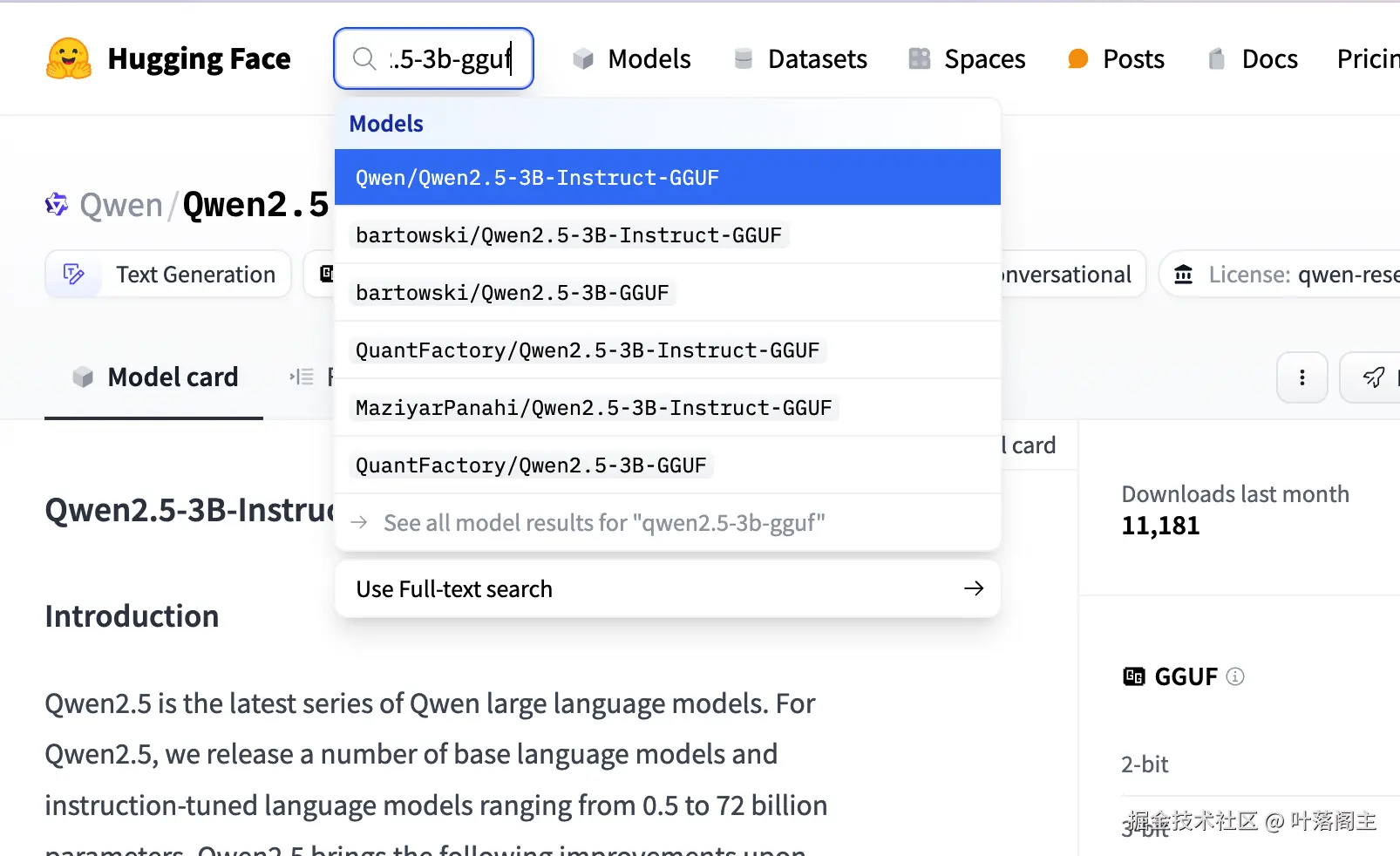The height and width of the screenshot is (856, 1400).
Task: Click Use Full-text search
Action: (453, 588)
